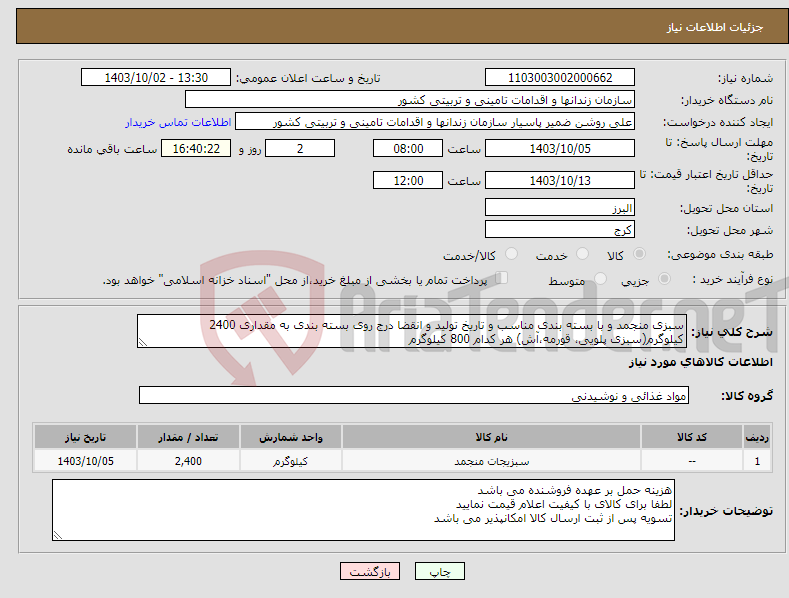The height and width of the screenshot is (598, 789).
Task: Click the سبزیجات منجمد table cell
Action: 491,461
